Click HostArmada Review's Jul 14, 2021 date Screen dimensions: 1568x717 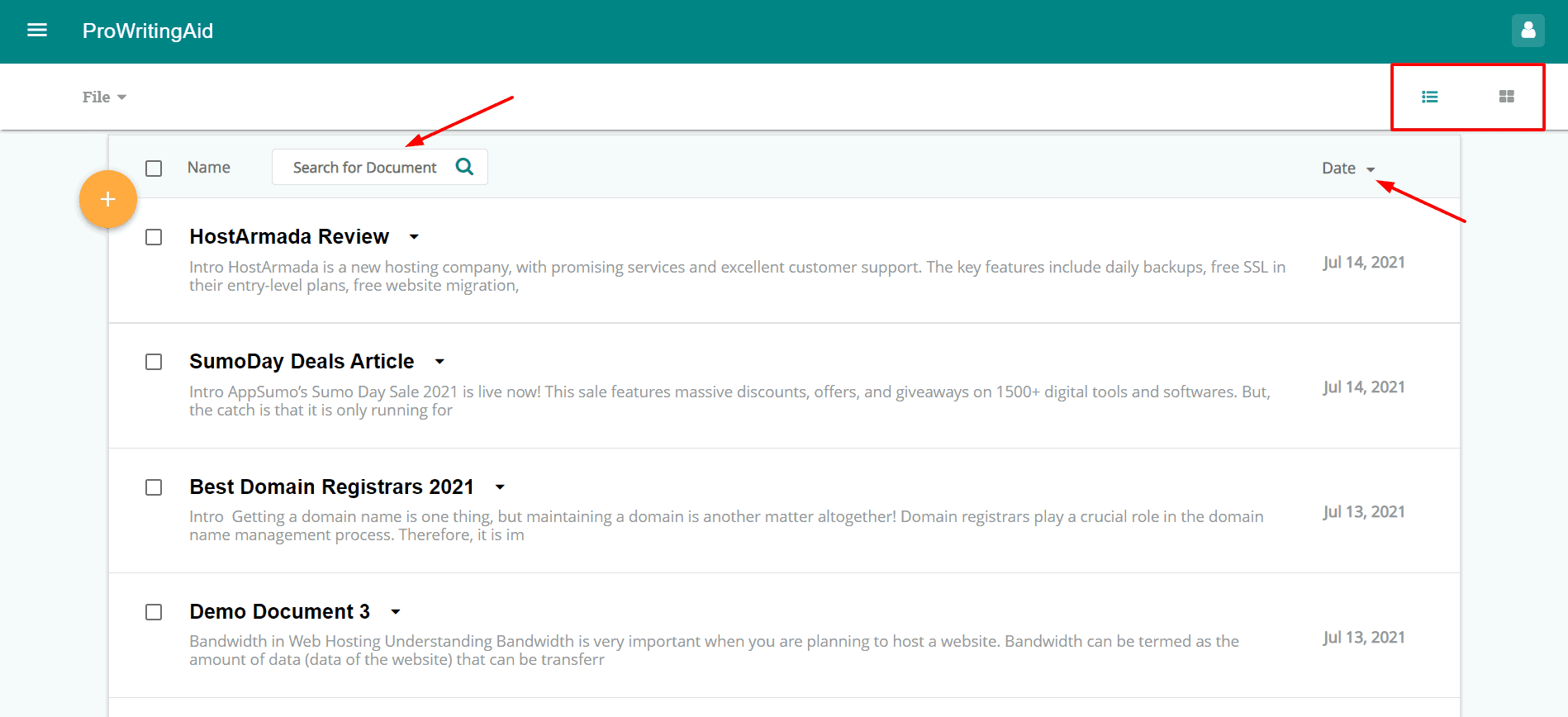(1364, 263)
